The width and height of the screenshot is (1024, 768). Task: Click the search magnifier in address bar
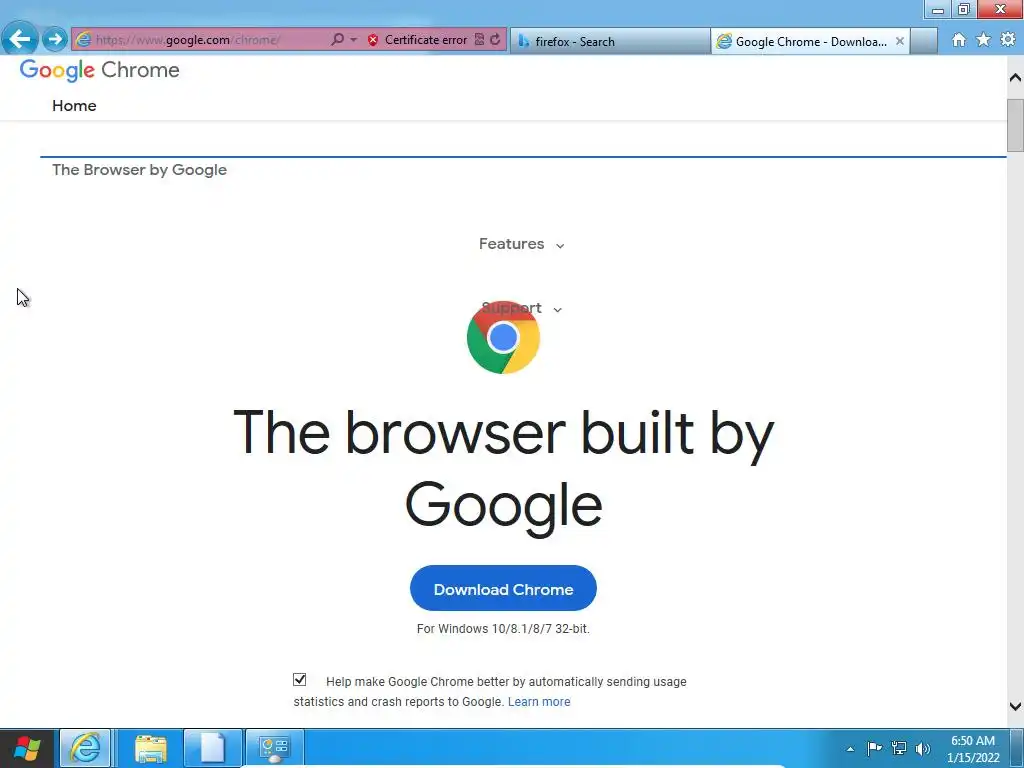(x=337, y=39)
